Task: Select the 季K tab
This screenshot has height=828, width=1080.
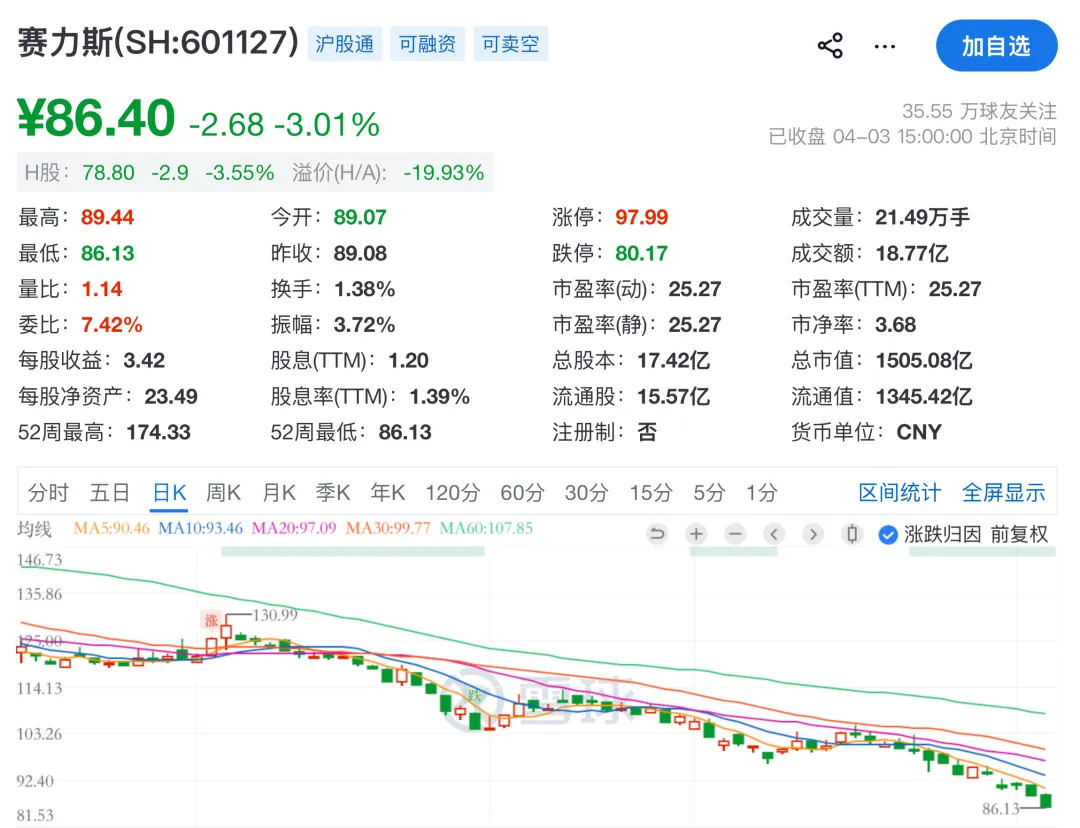Action: coord(333,493)
